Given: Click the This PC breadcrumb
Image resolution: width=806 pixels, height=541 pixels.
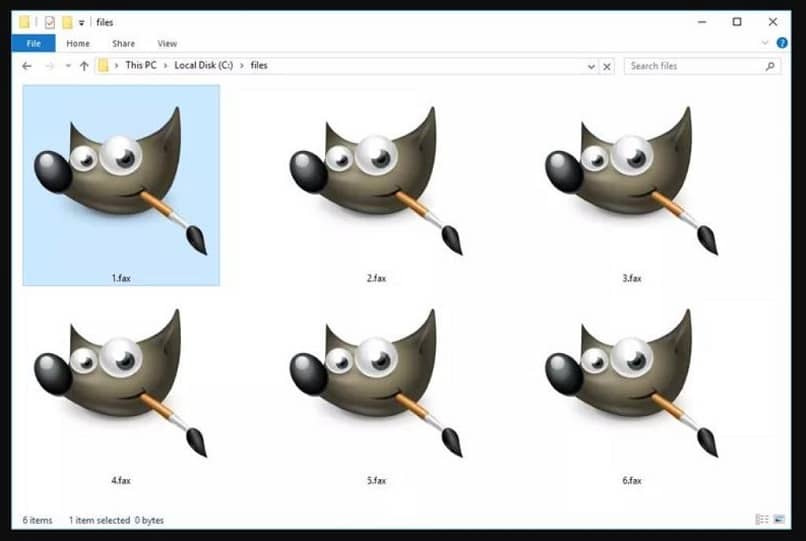Looking at the screenshot, I should 141,65.
